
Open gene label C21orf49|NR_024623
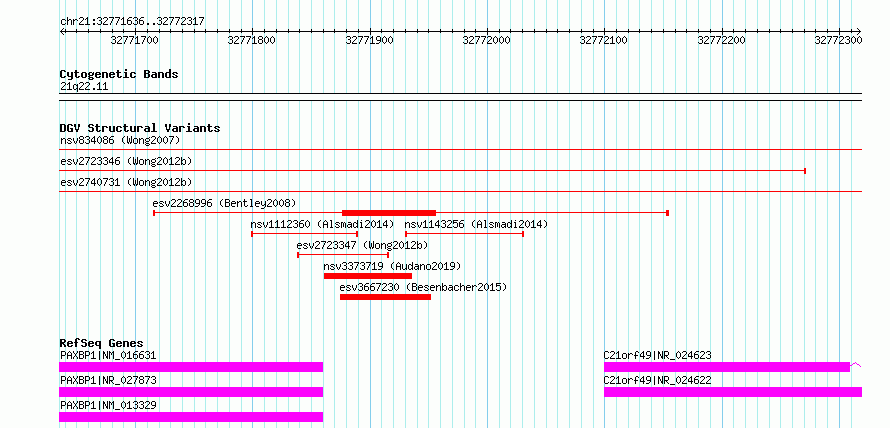point(657,356)
